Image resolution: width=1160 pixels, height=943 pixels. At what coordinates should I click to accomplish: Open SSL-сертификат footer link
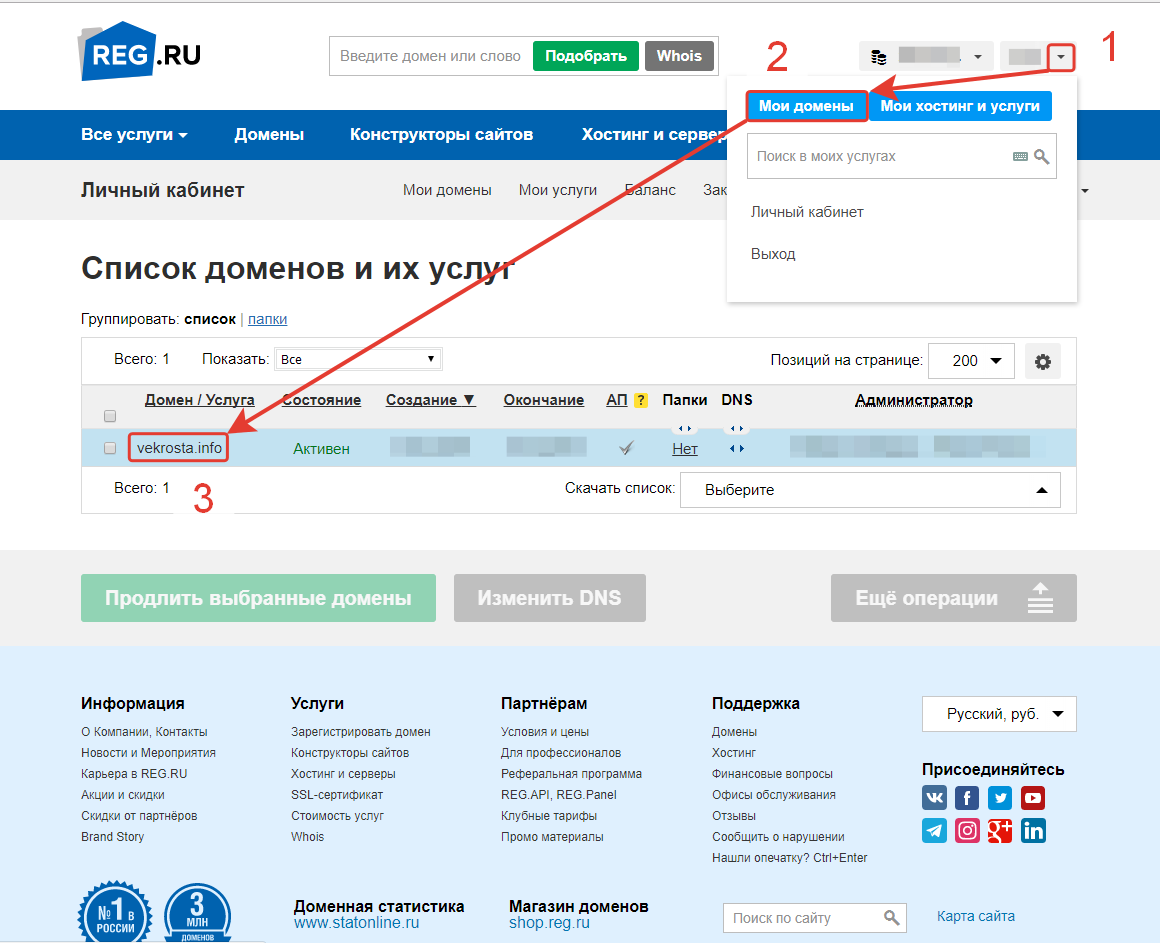(x=337, y=795)
